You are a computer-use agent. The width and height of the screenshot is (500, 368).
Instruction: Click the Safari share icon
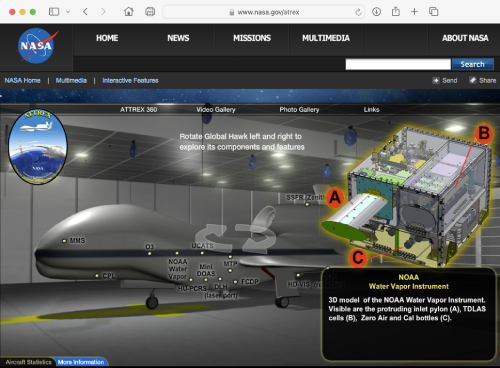pyautogui.click(x=396, y=12)
